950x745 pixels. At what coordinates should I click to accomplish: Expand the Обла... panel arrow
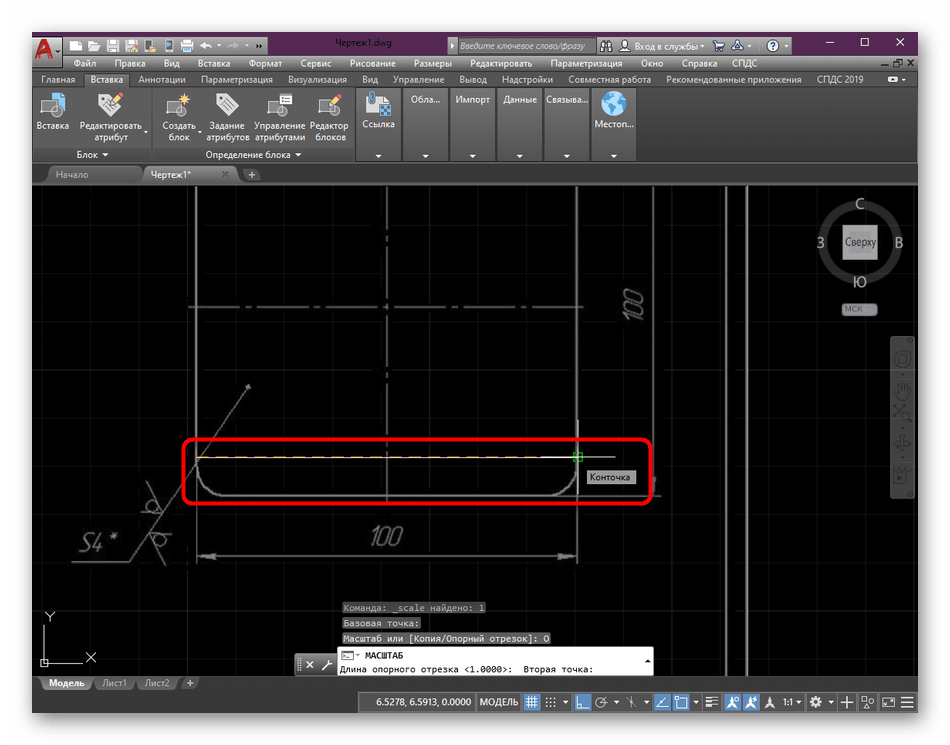coord(425,156)
